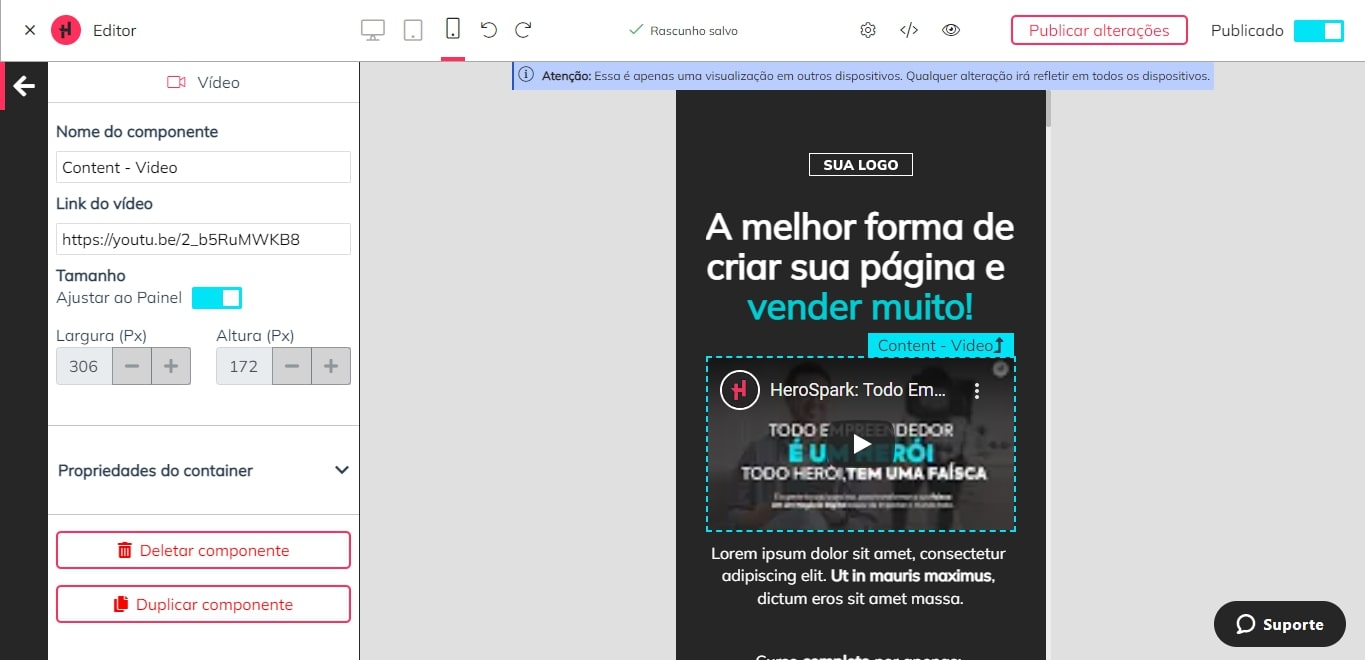Decrease Largura with minus button
Screen dimensions: 1365x660
pos(131,366)
